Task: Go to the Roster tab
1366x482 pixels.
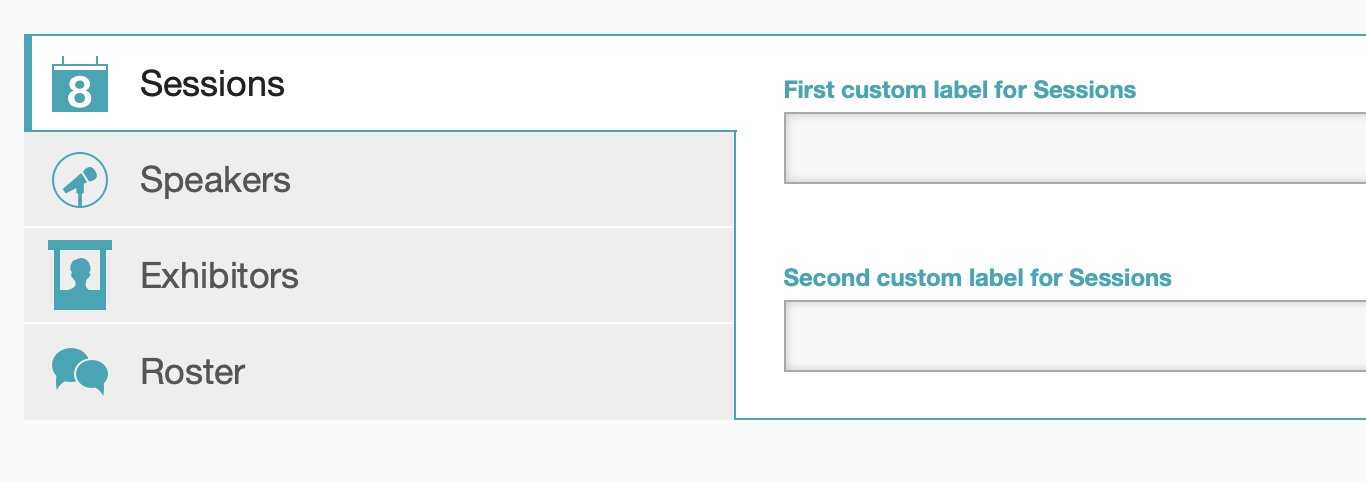Action: click(x=193, y=372)
